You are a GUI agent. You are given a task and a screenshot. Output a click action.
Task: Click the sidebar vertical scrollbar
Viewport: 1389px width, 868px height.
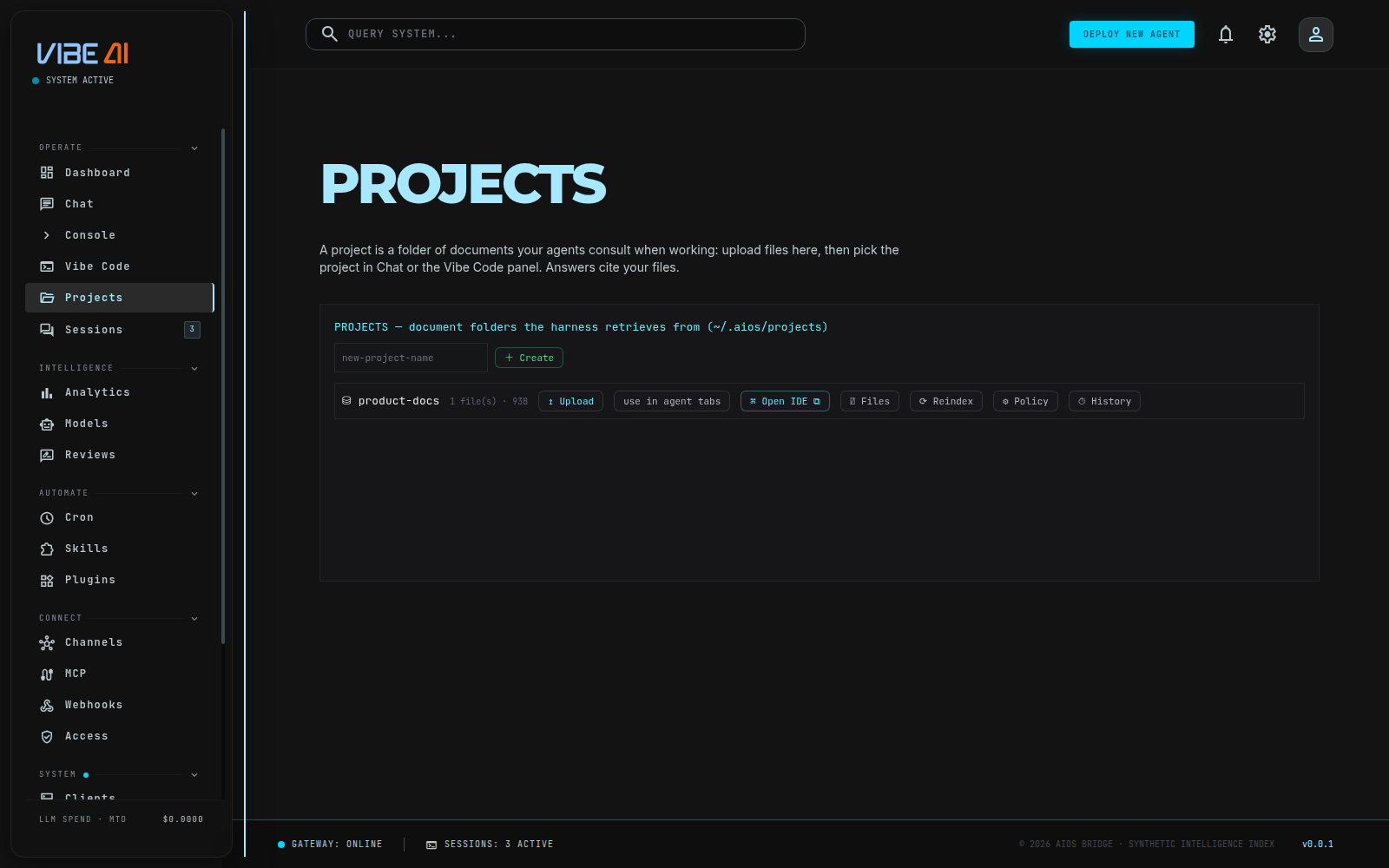223,386
